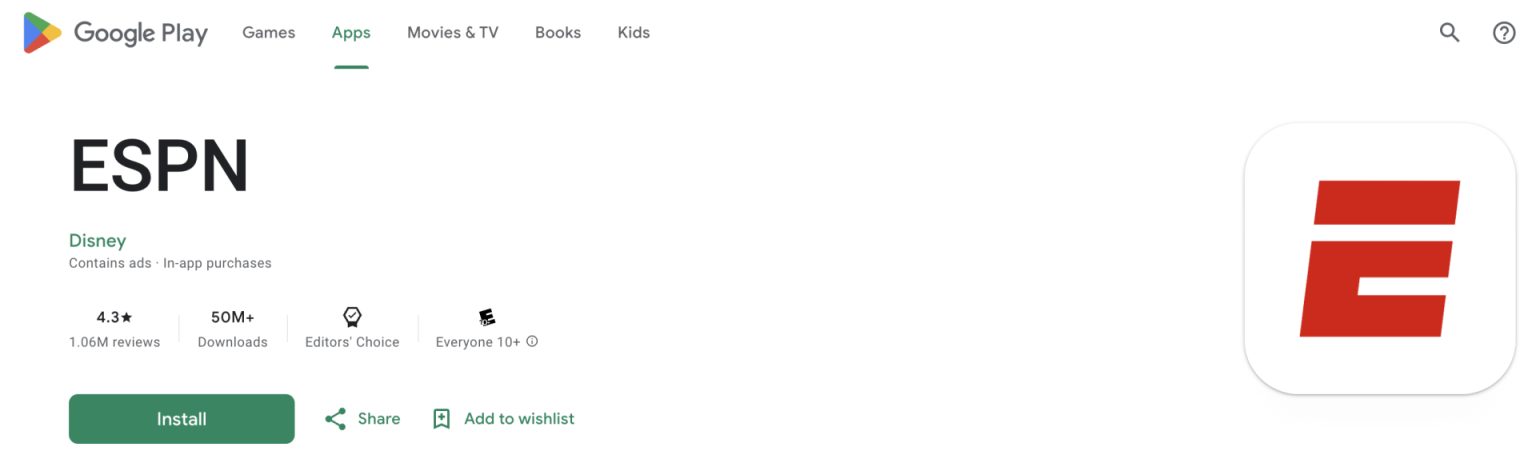
Task: Switch to the Games tab
Action: click(268, 33)
